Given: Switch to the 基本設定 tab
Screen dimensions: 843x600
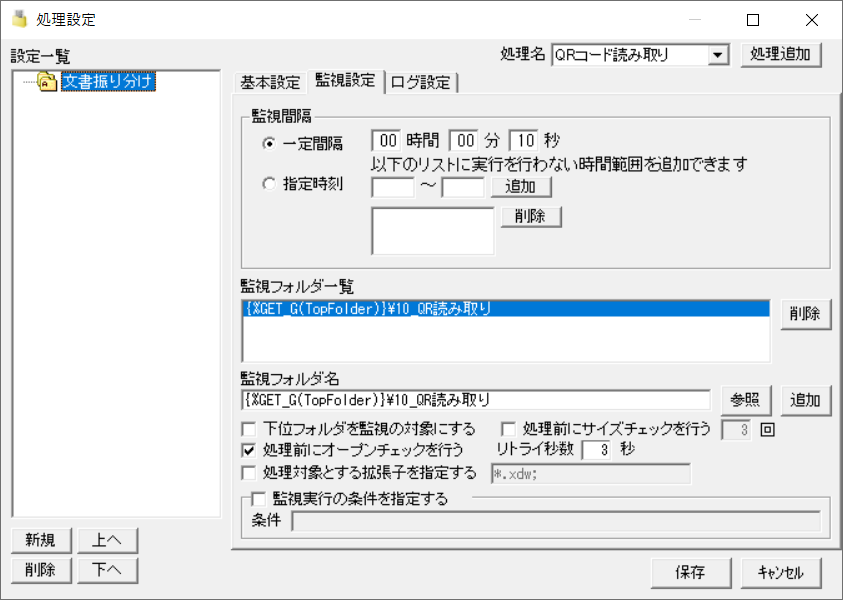Looking at the screenshot, I should (x=270, y=83).
